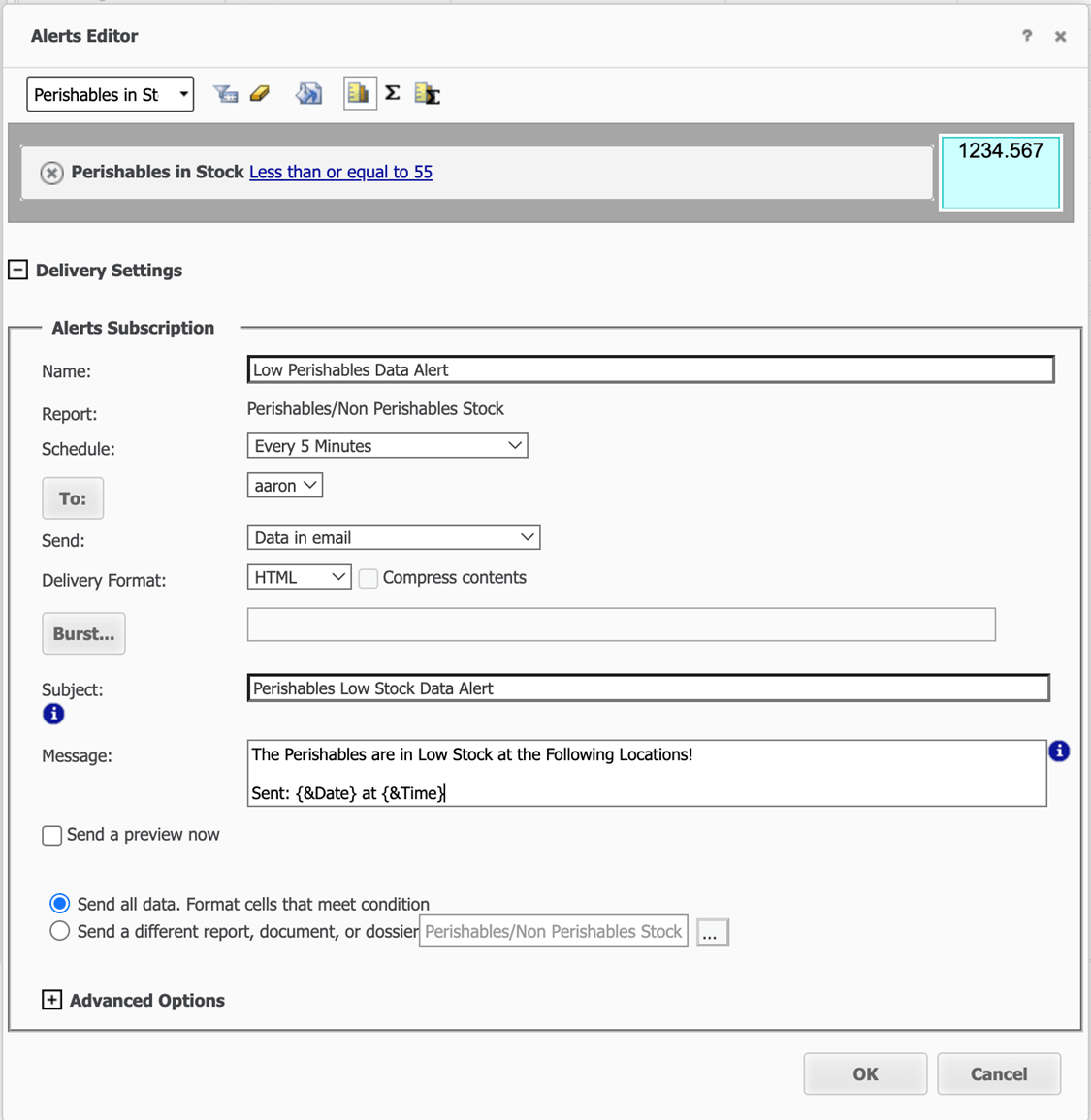Select the metric values only toolbar icon
Screen dimensions: 1091x1120
pyautogui.click(x=359, y=94)
